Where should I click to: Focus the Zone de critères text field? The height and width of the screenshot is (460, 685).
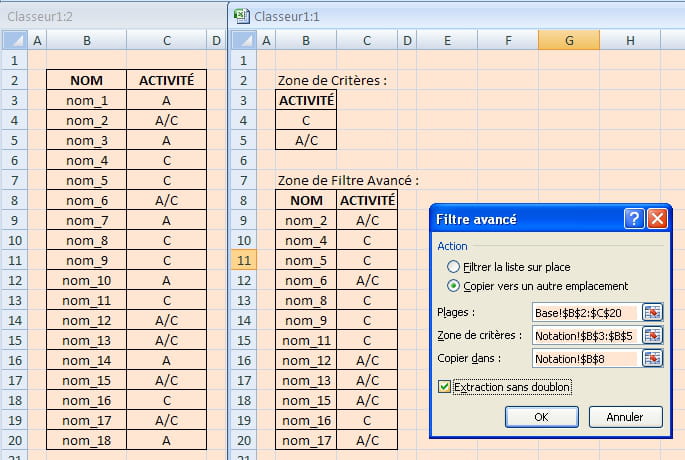point(586,335)
